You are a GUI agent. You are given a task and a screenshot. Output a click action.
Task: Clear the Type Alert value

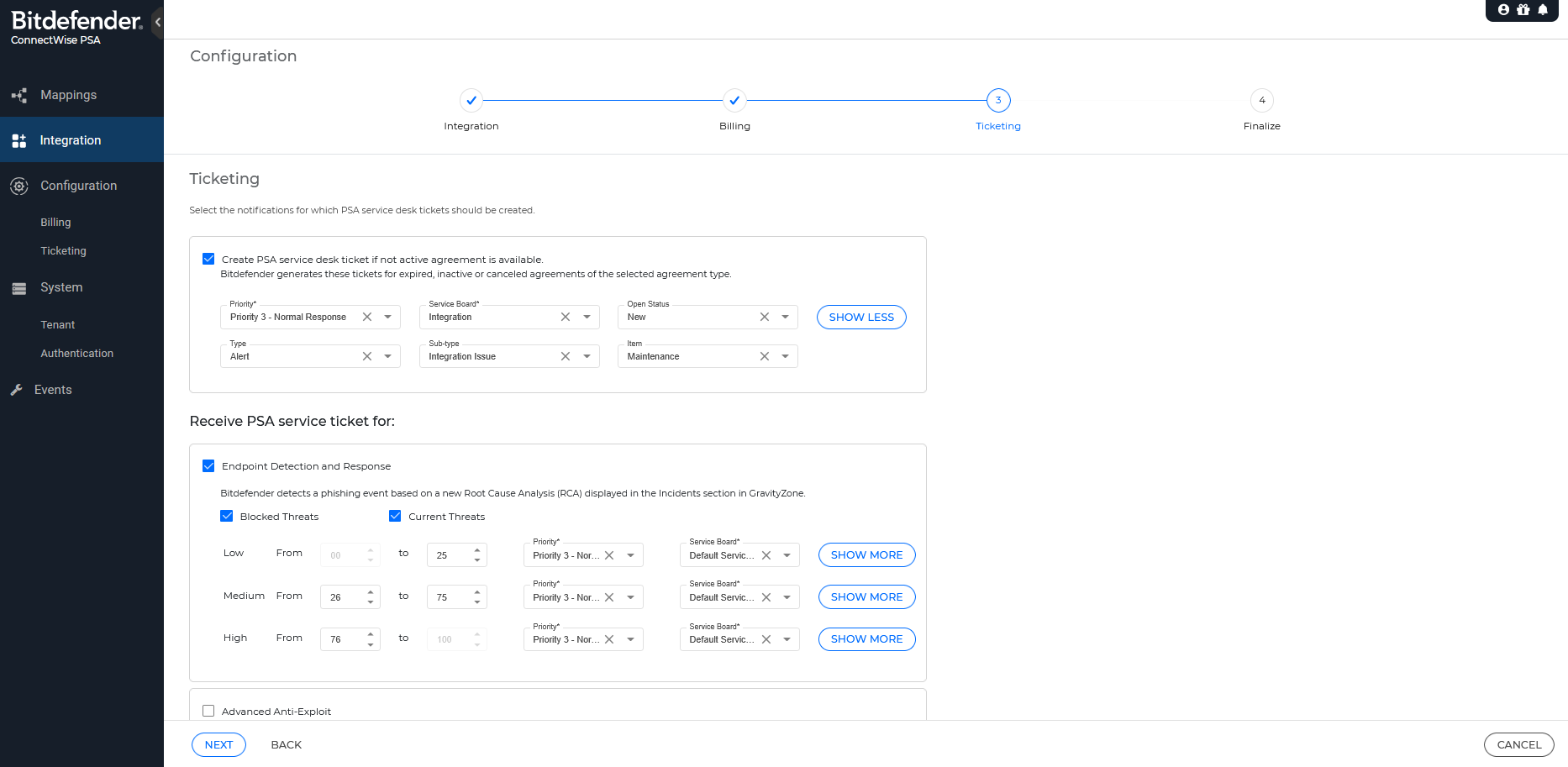367,356
